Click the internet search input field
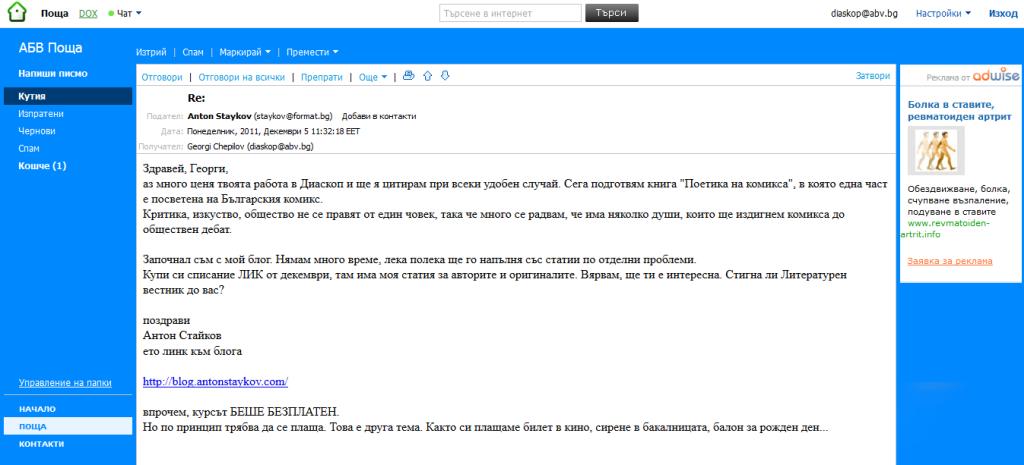1024x465 pixels. tap(510, 13)
